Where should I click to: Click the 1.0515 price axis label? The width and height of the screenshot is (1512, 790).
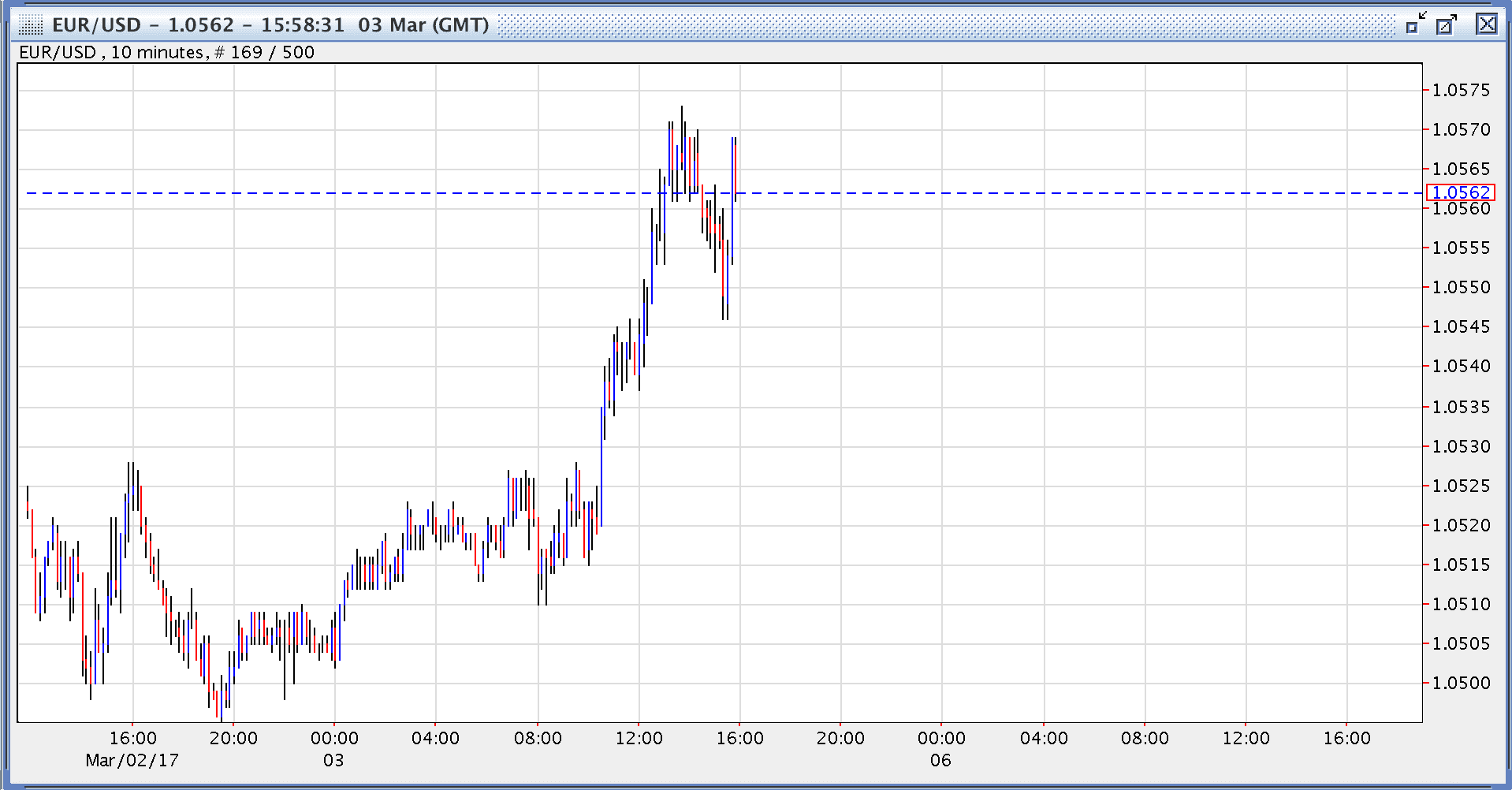click(1461, 565)
